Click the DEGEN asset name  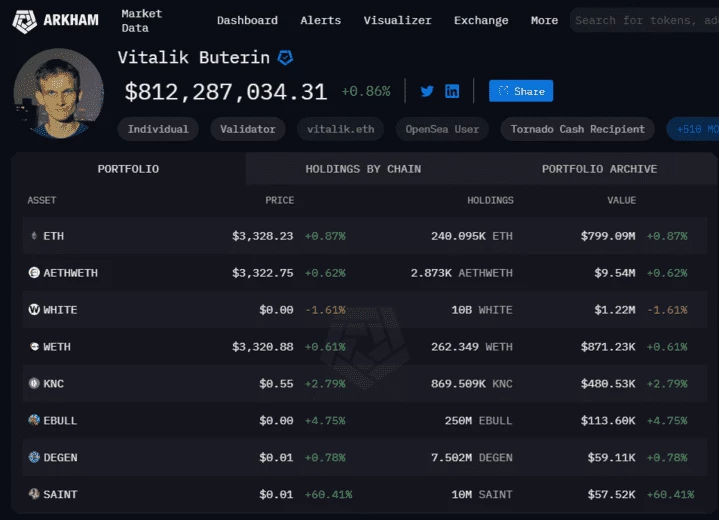pos(61,457)
